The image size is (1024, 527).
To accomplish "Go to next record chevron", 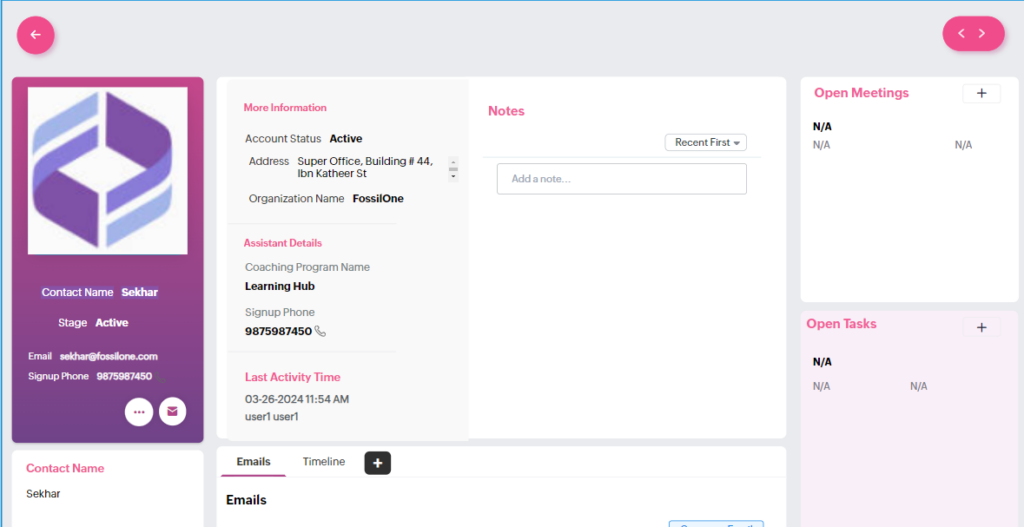I will [982, 33].
